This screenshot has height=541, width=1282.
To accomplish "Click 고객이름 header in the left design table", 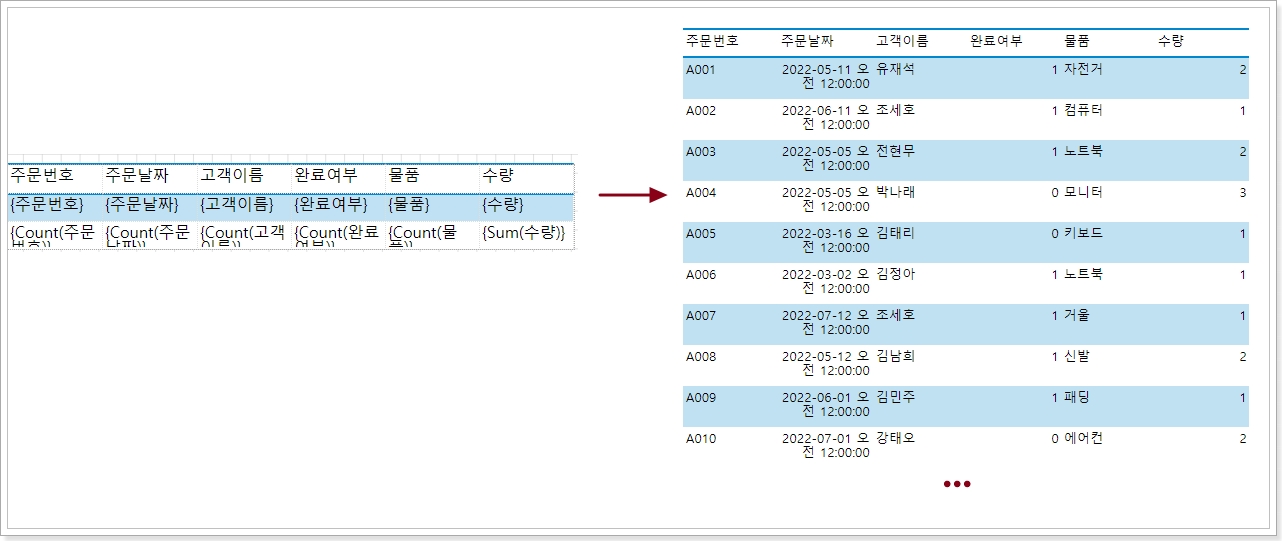I will tap(231, 175).
